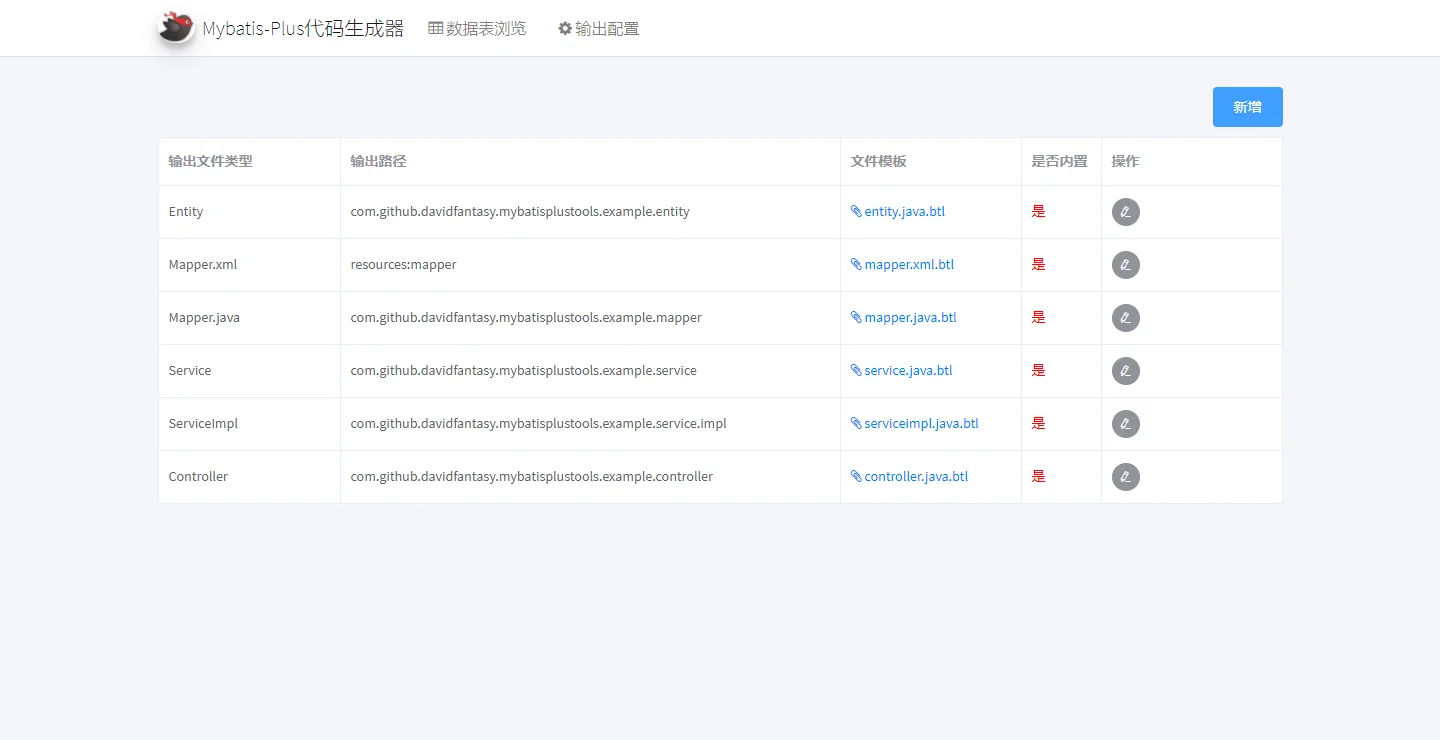Open the mapper.xml.btl template link

click(x=908, y=265)
